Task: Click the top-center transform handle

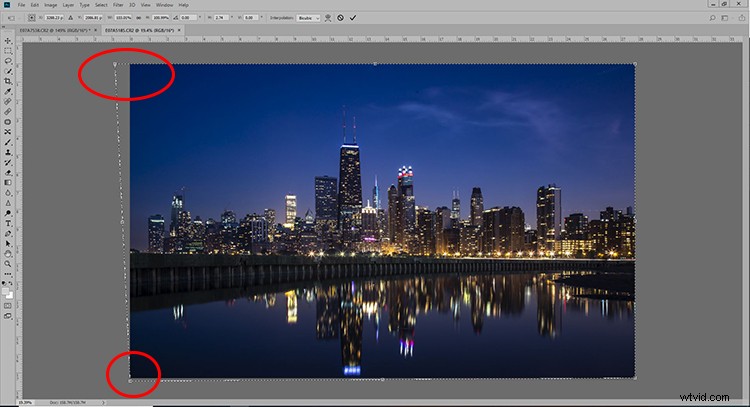Action: 375,64
